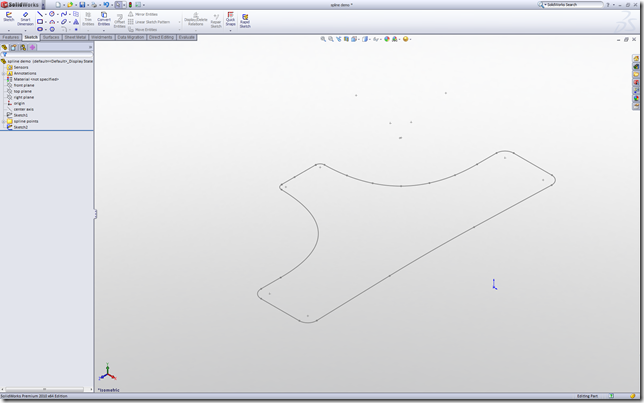Switch to the Direct Editing tab
The image size is (644, 403).
click(161, 37)
